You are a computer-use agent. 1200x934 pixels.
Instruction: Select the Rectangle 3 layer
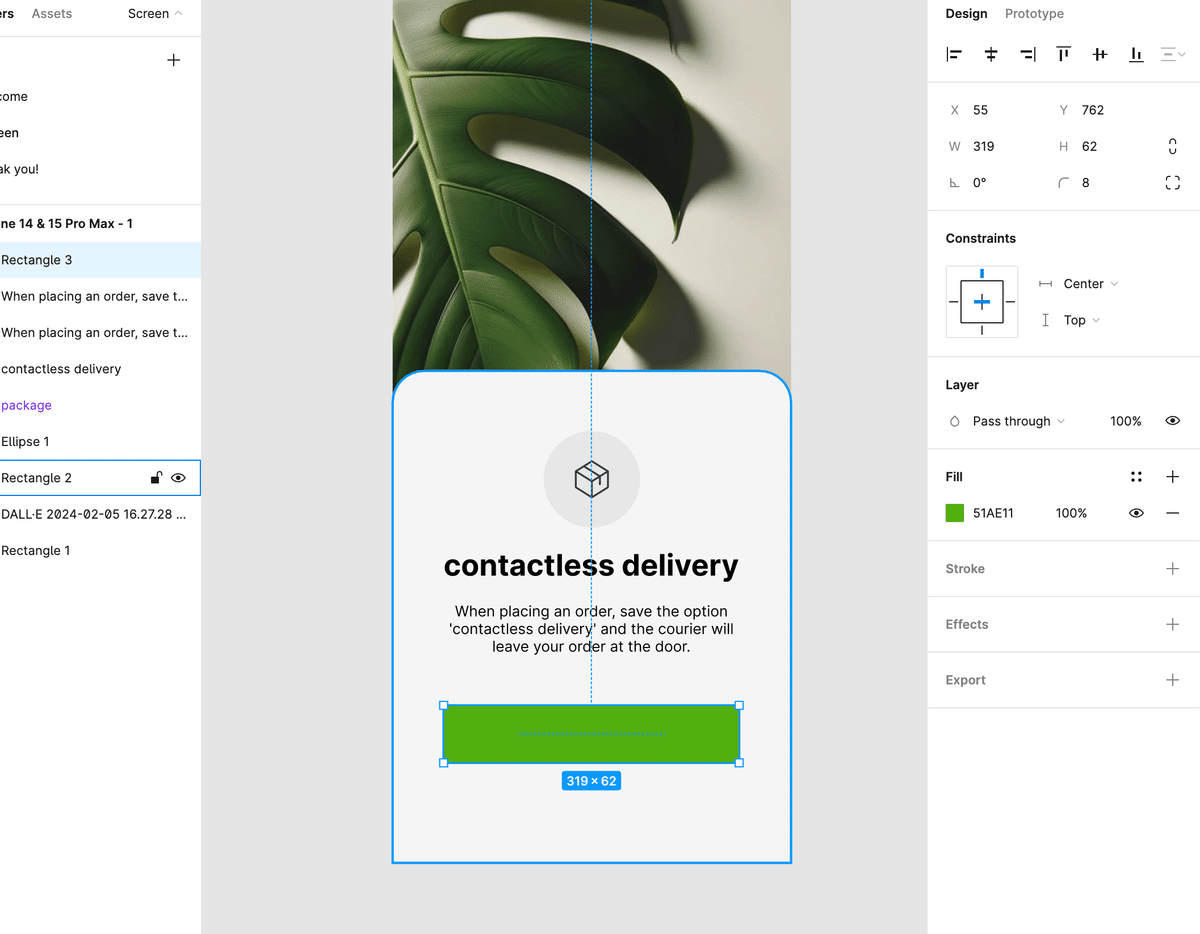(100, 260)
